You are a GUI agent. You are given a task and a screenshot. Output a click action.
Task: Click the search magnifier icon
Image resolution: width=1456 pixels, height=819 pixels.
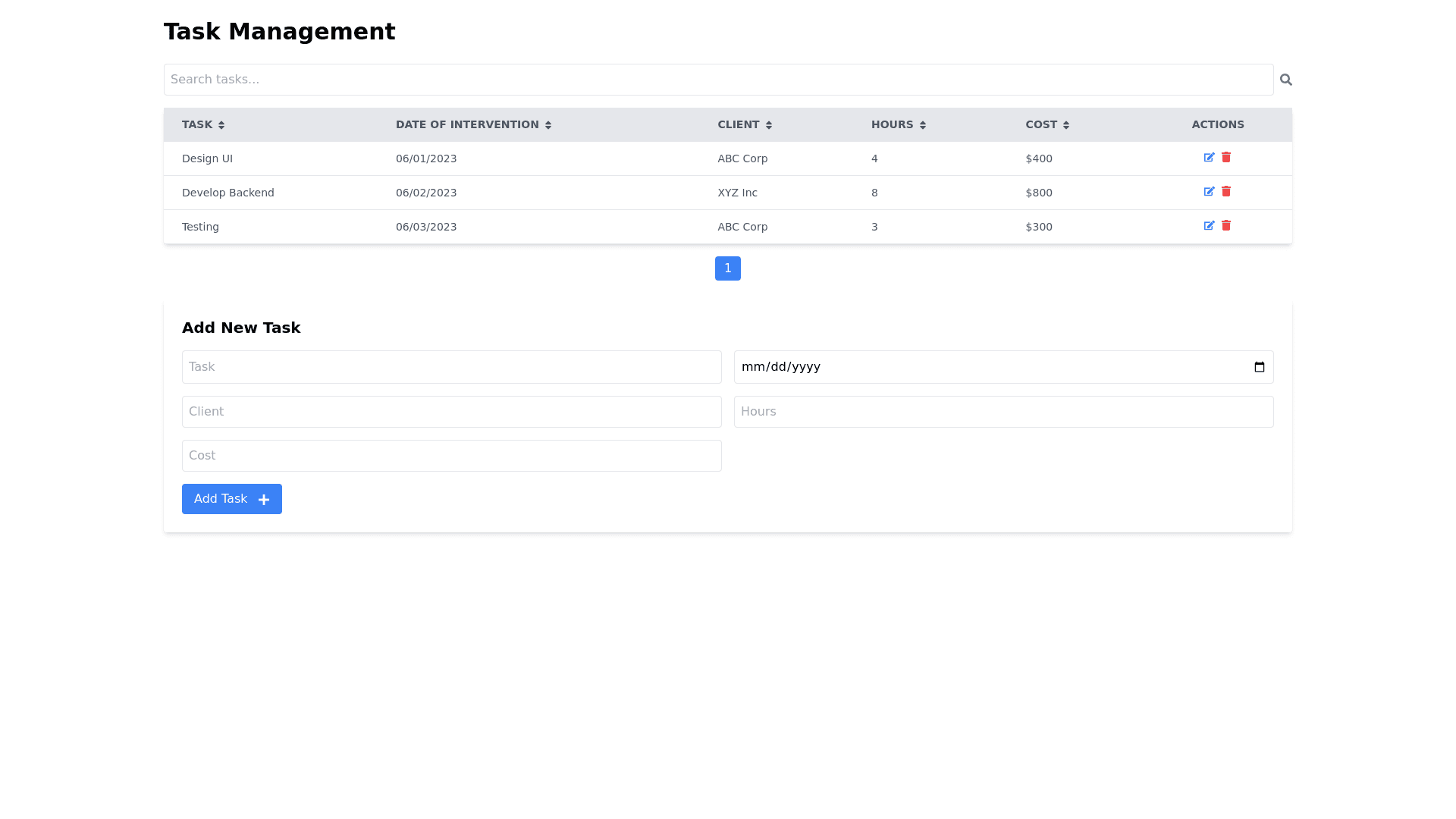point(1285,80)
